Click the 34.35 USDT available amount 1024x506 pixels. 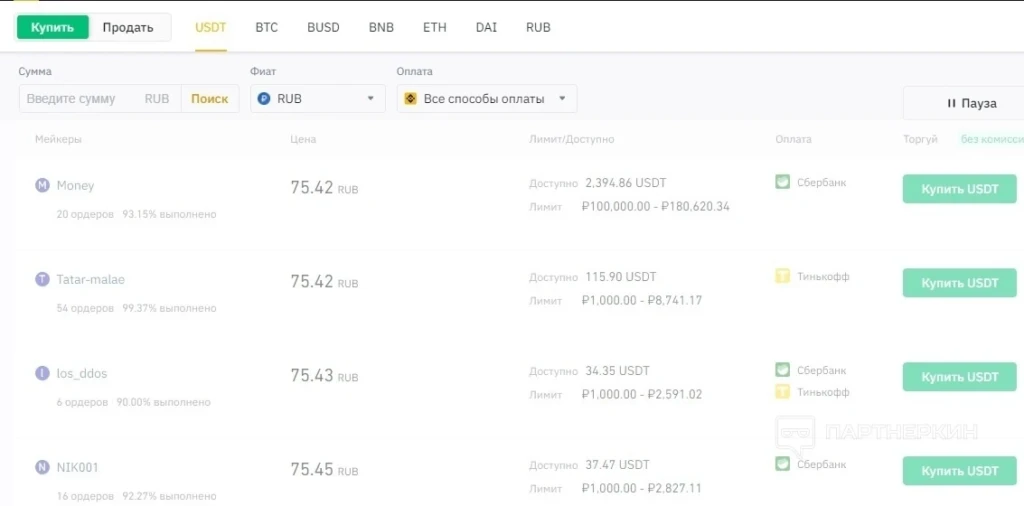(618, 371)
